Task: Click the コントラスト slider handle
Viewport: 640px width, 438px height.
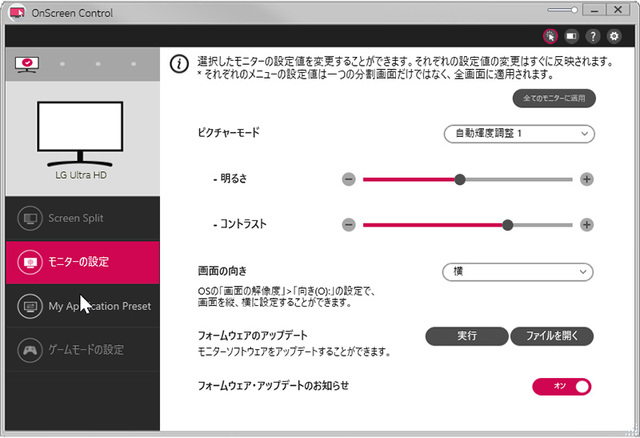Action: point(507,225)
